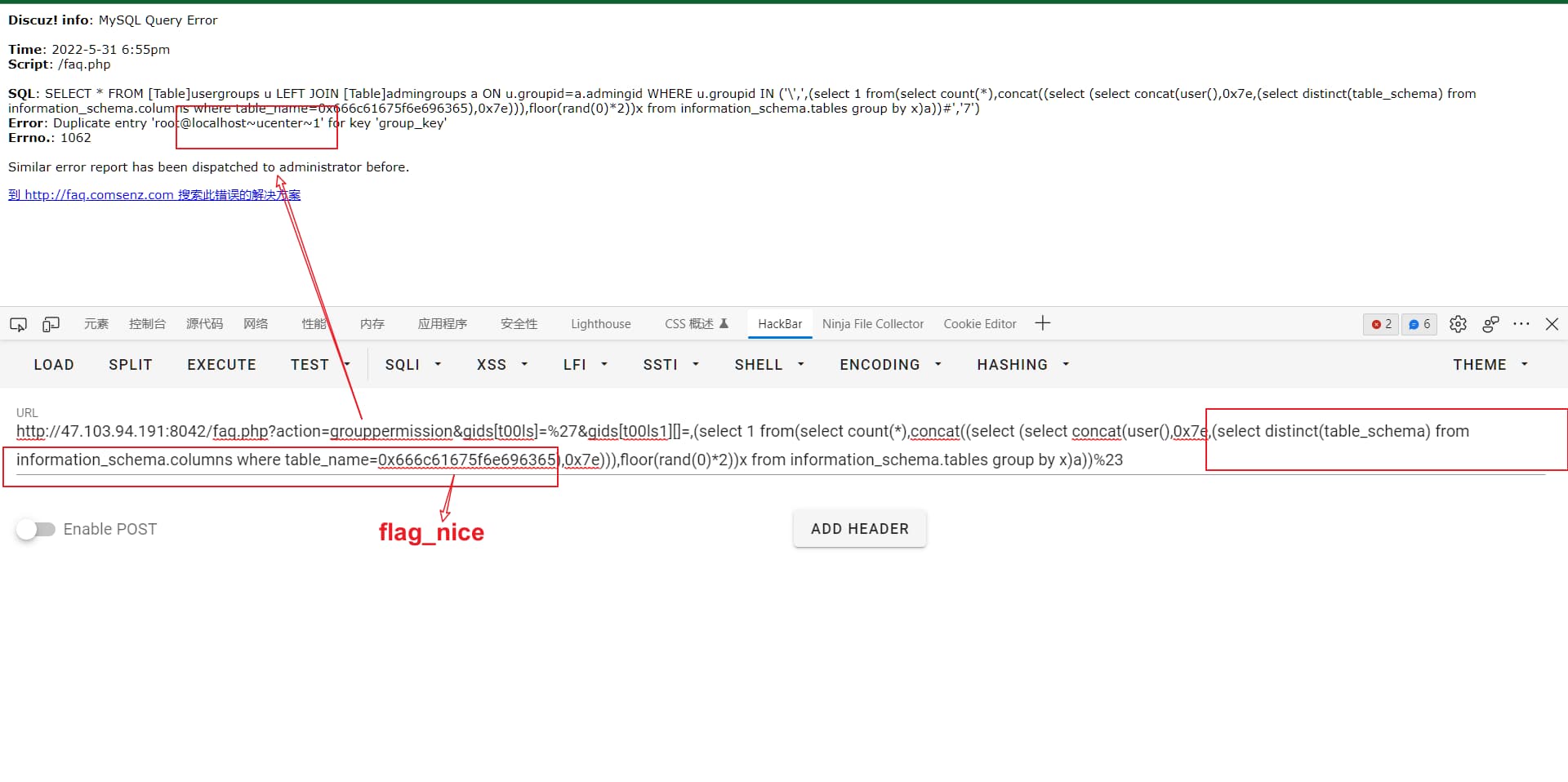Click the 'MySQL Query Error' heading text
The width and height of the screenshot is (1568, 782).
[158, 20]
